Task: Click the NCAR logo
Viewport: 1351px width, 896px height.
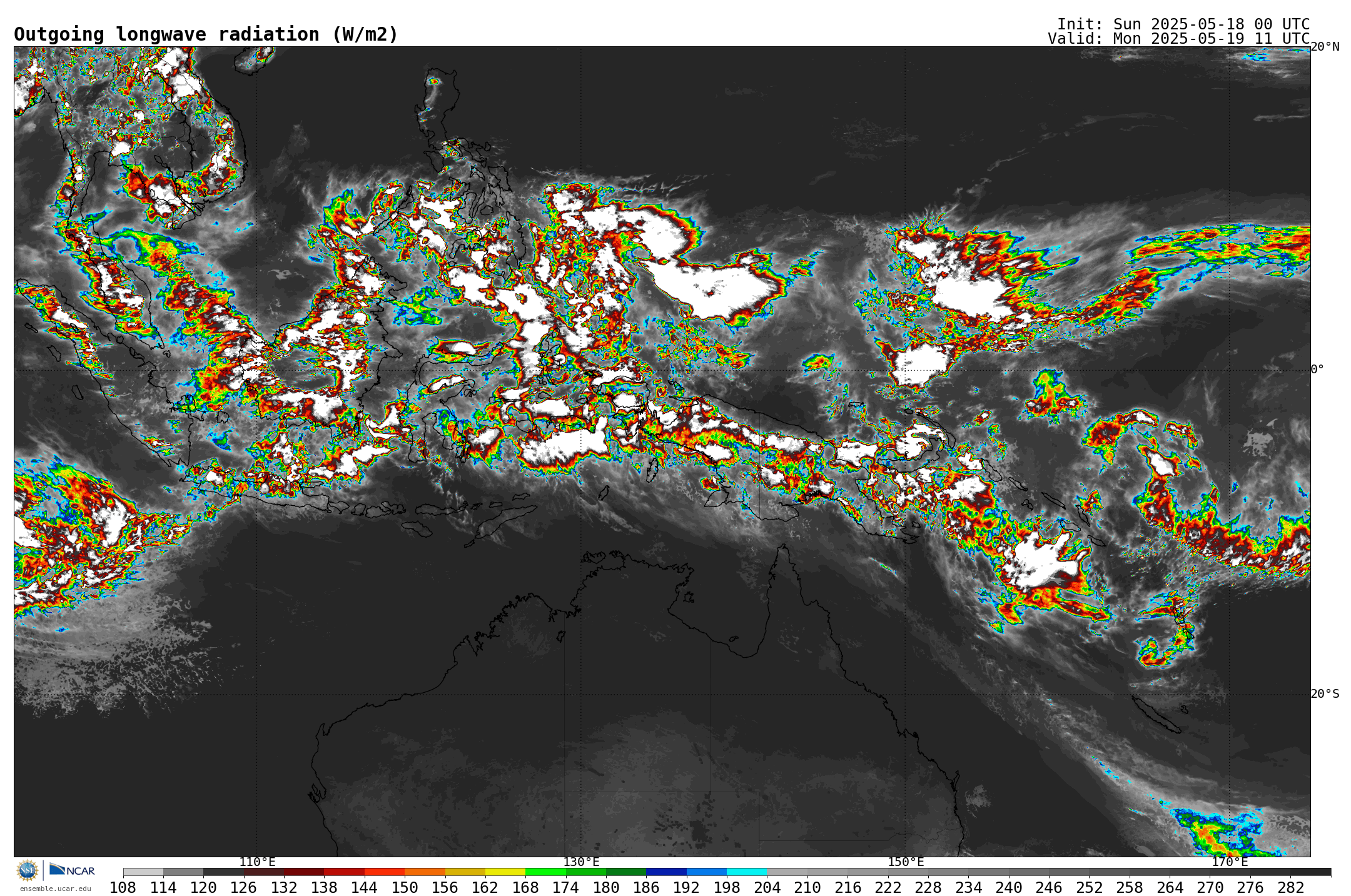Action: click(x=72, y=870)
